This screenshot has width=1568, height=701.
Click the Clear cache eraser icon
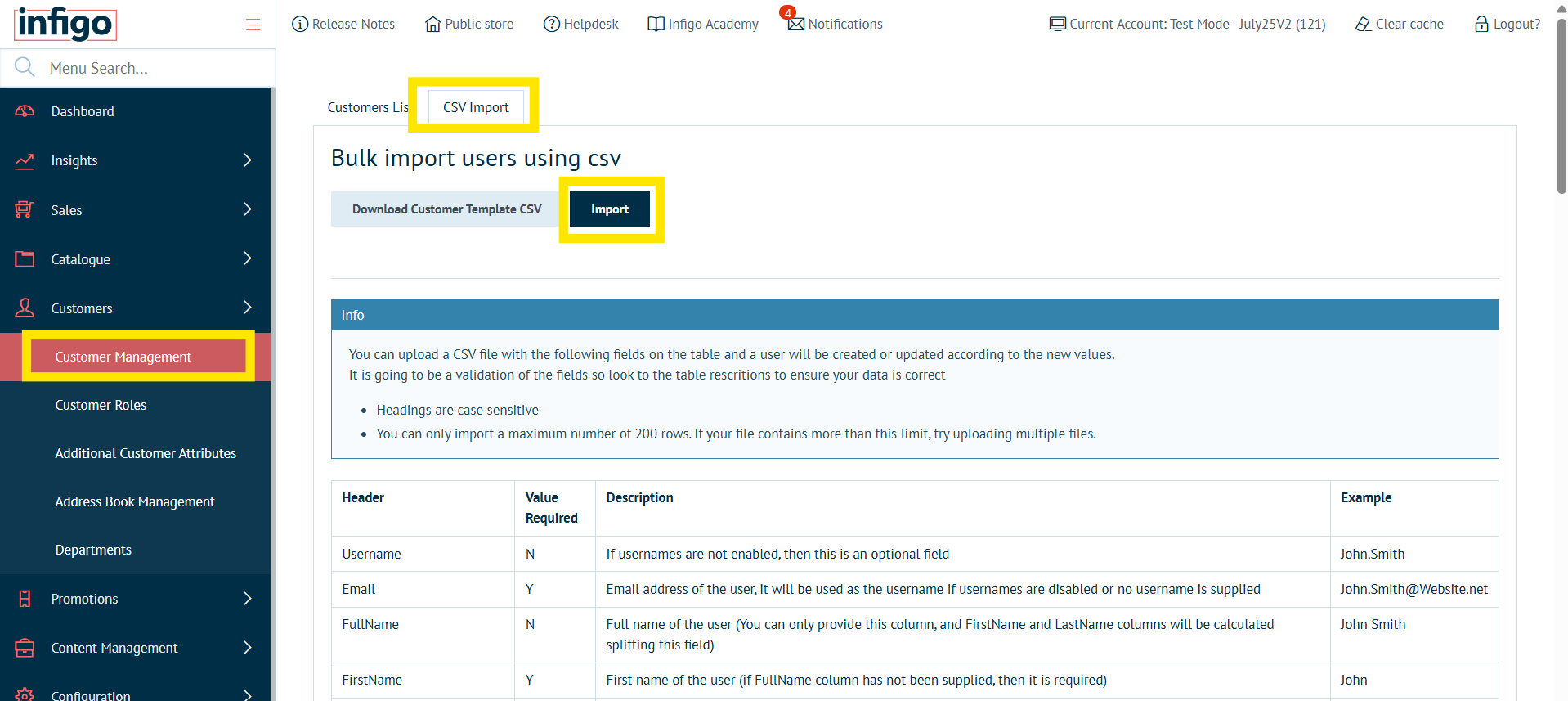1364,24
